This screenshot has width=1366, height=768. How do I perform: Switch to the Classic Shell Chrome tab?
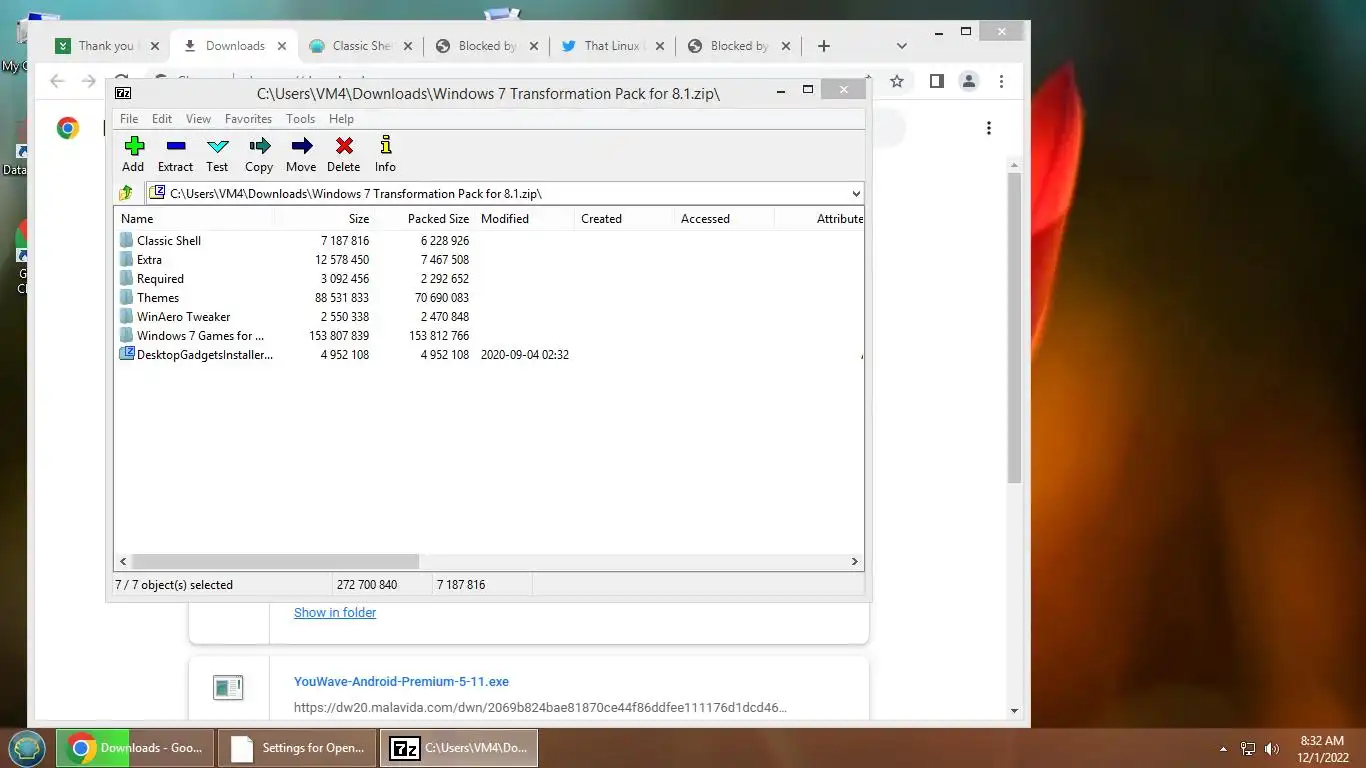click(362, 46)
